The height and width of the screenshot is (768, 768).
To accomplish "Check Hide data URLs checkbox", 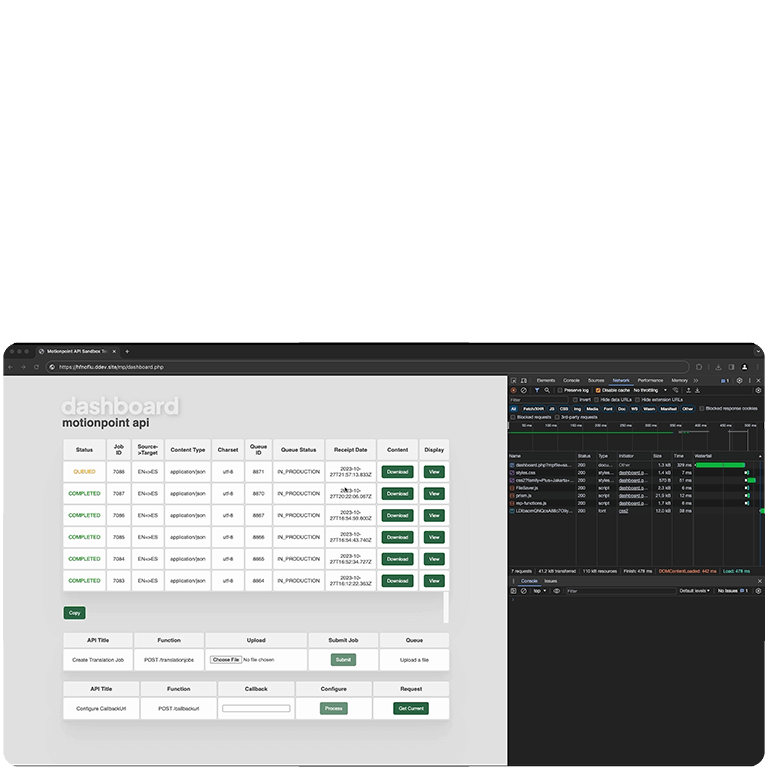I will (x=597, y=400).
